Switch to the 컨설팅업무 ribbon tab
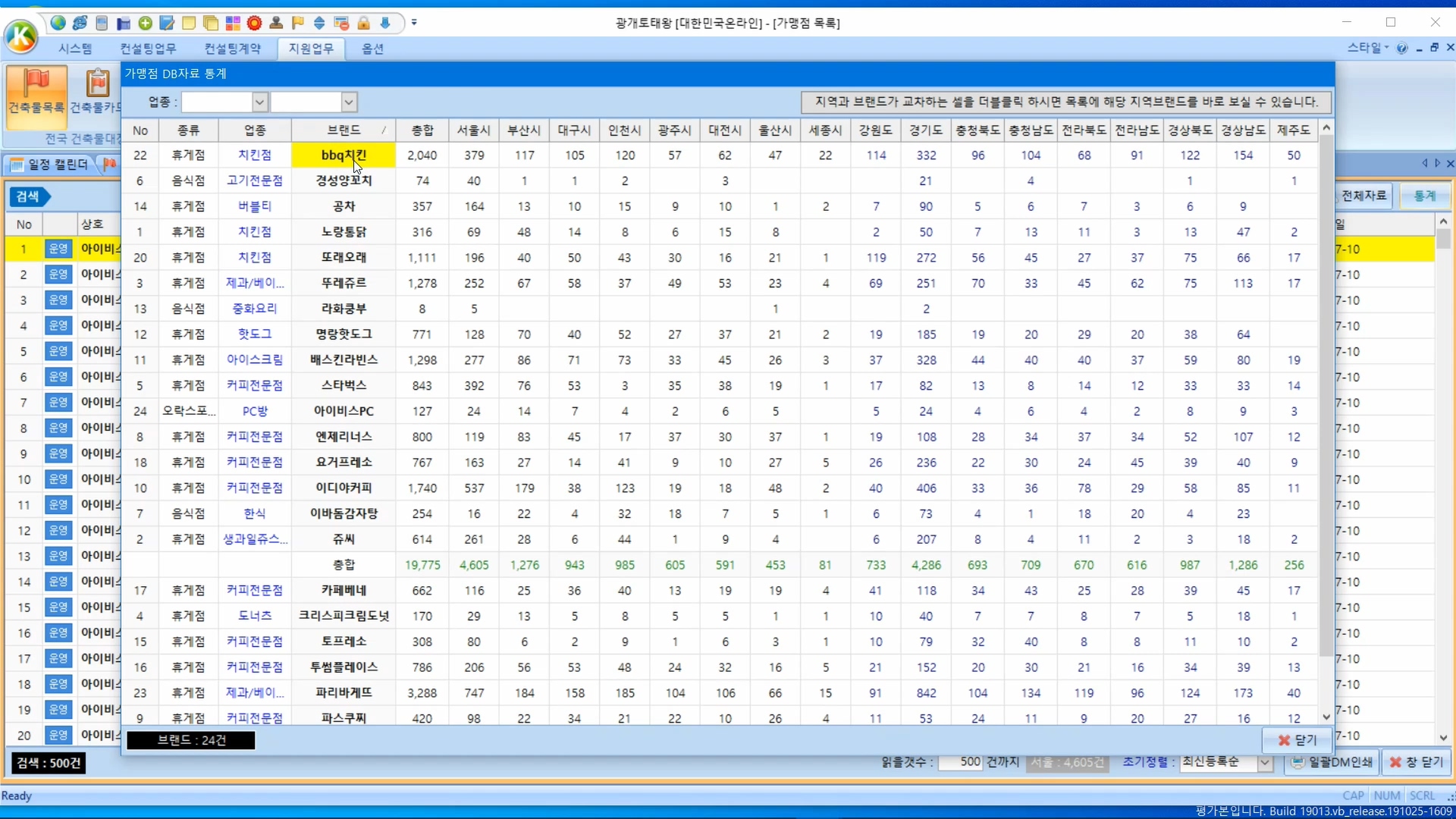This screenshot has width=1456, height=819. click(x=148, y=49)
